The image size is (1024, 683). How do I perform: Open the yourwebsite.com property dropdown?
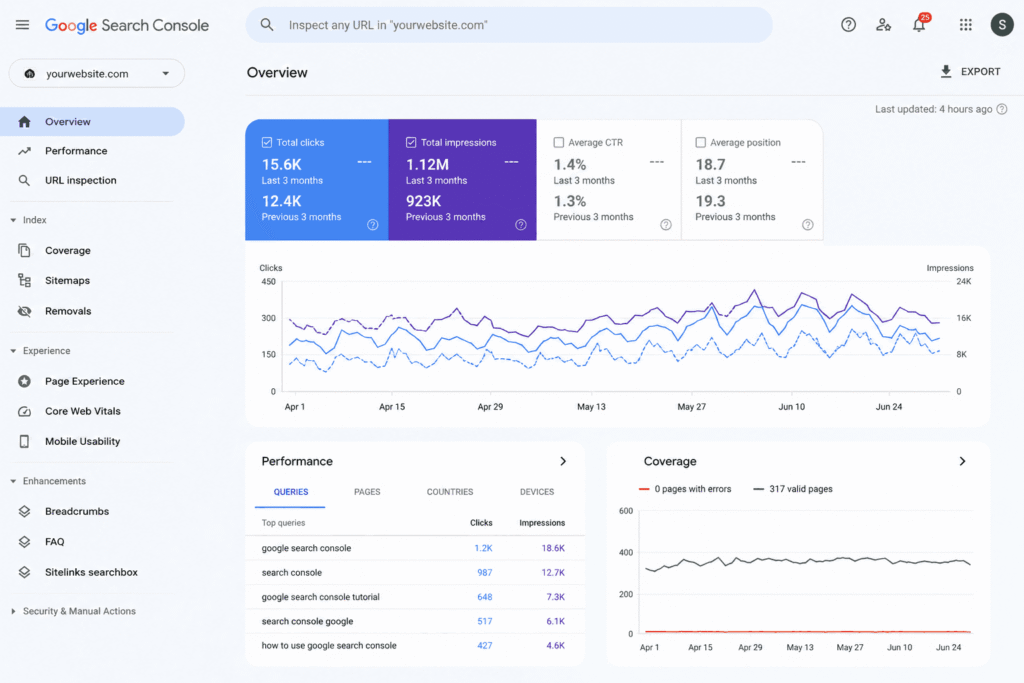[97, 73]
